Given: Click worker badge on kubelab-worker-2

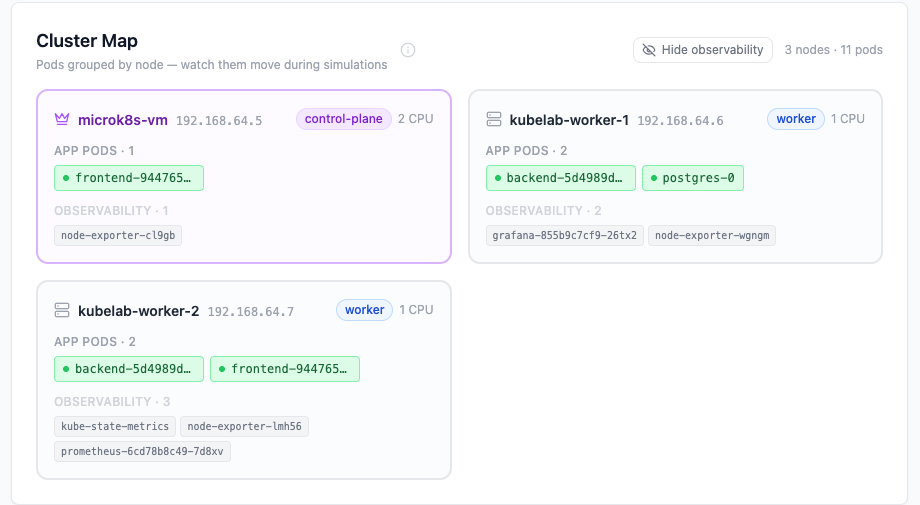Looking at the screenshot, I should point(364,310).
